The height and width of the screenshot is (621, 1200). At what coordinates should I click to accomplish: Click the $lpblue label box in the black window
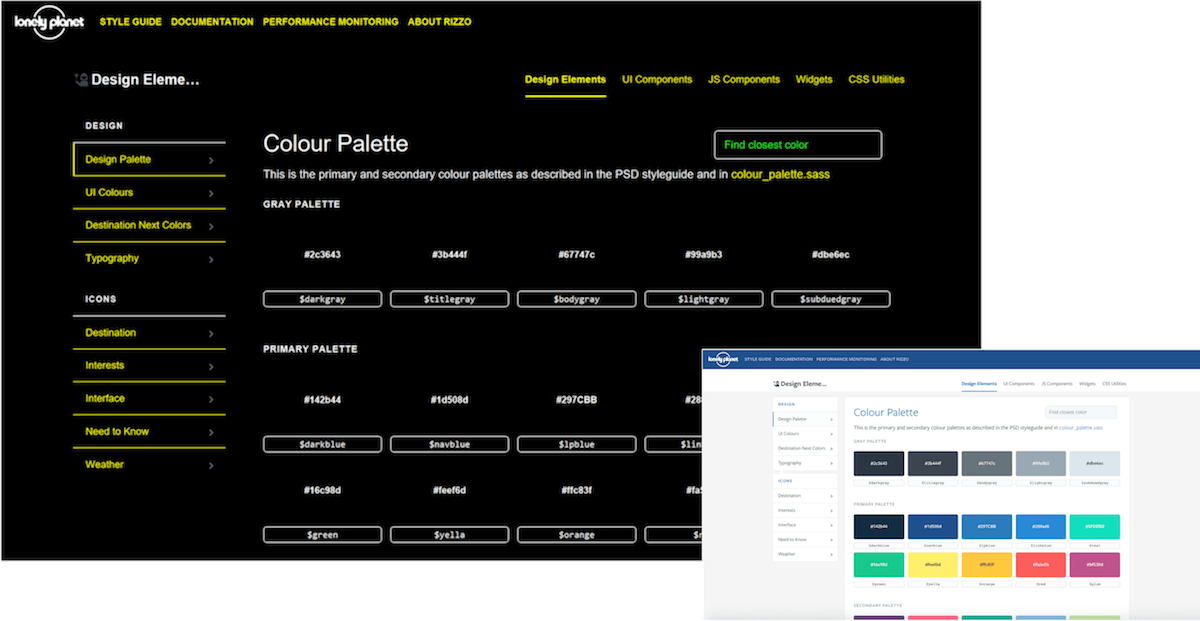click(576, 444)
